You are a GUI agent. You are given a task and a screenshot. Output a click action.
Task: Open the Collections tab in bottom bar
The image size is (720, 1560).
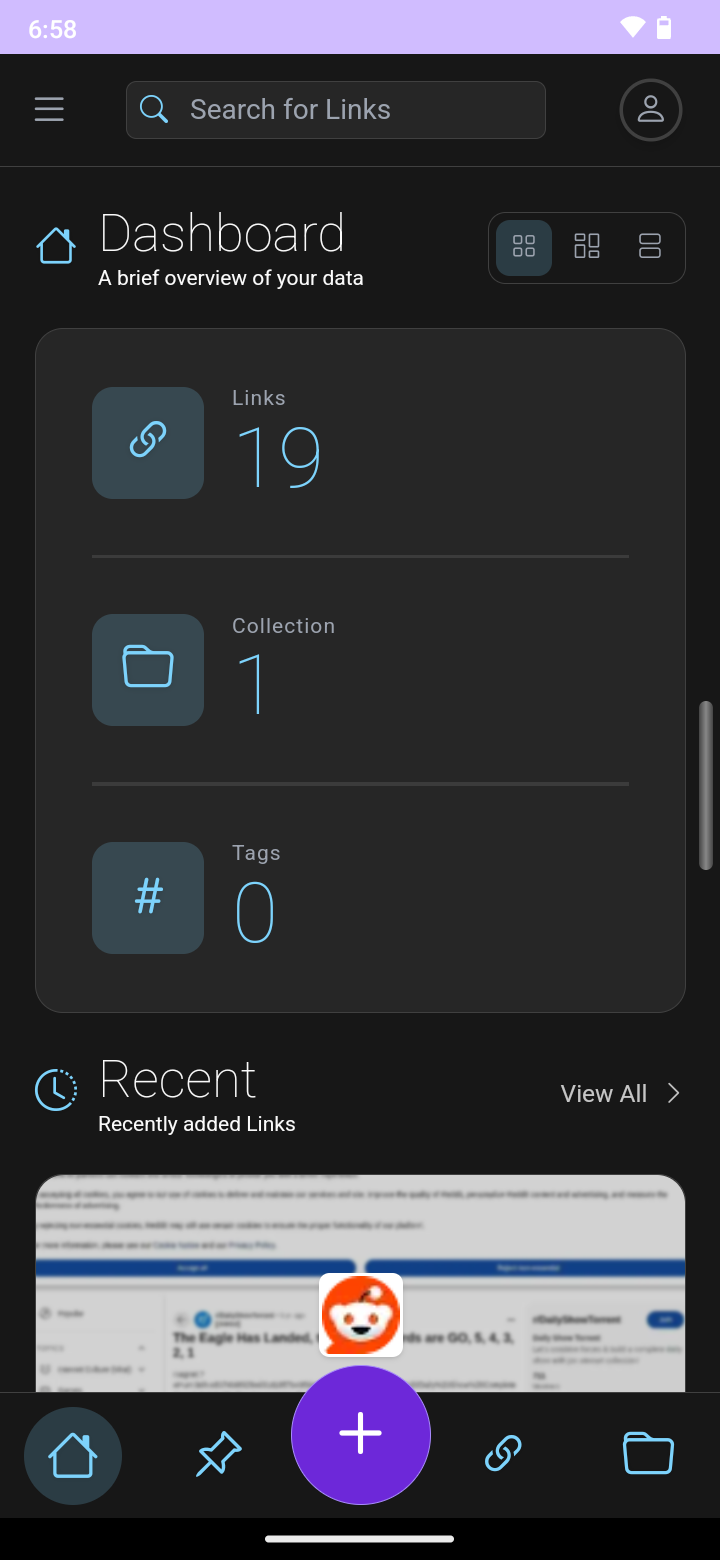(648, 1453)
